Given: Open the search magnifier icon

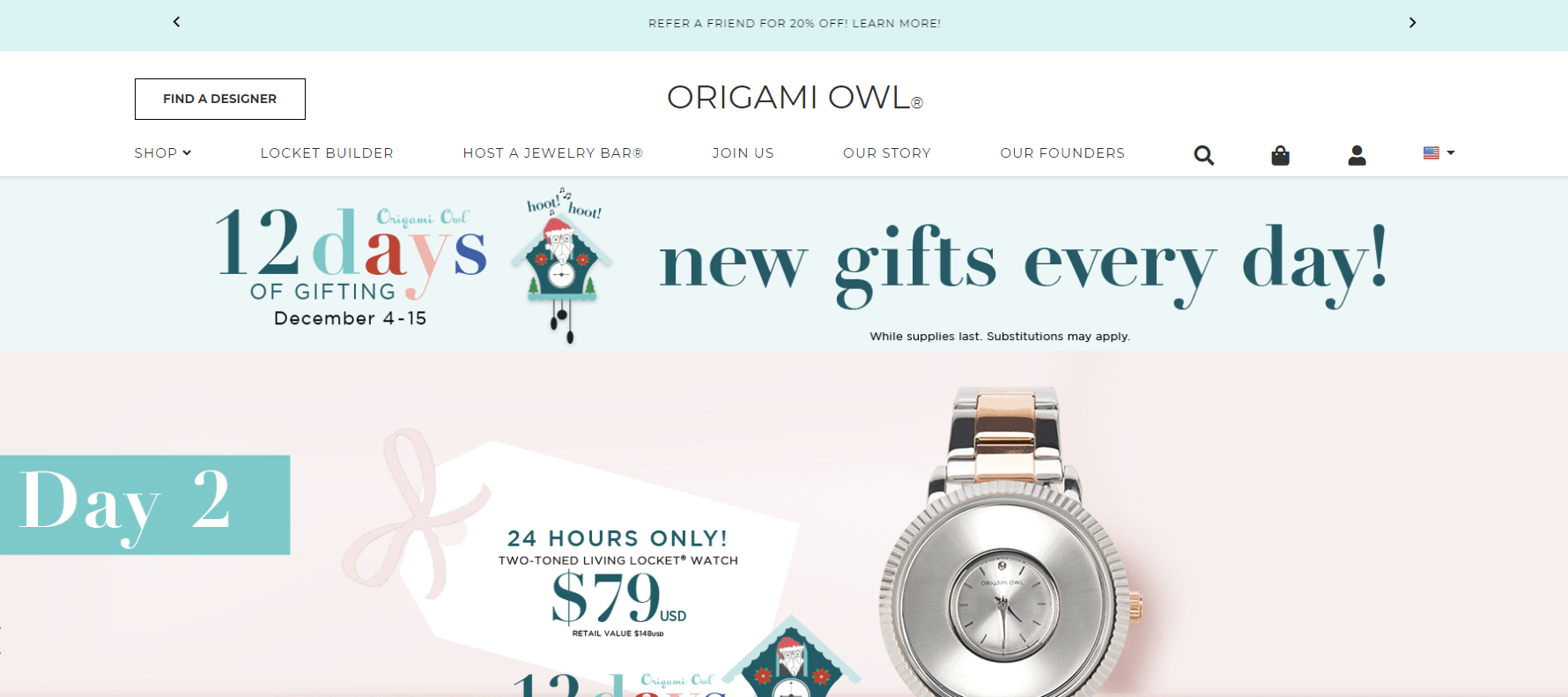Looking at the screenshot, I should pyautogui.click(x=1203, y=155).
